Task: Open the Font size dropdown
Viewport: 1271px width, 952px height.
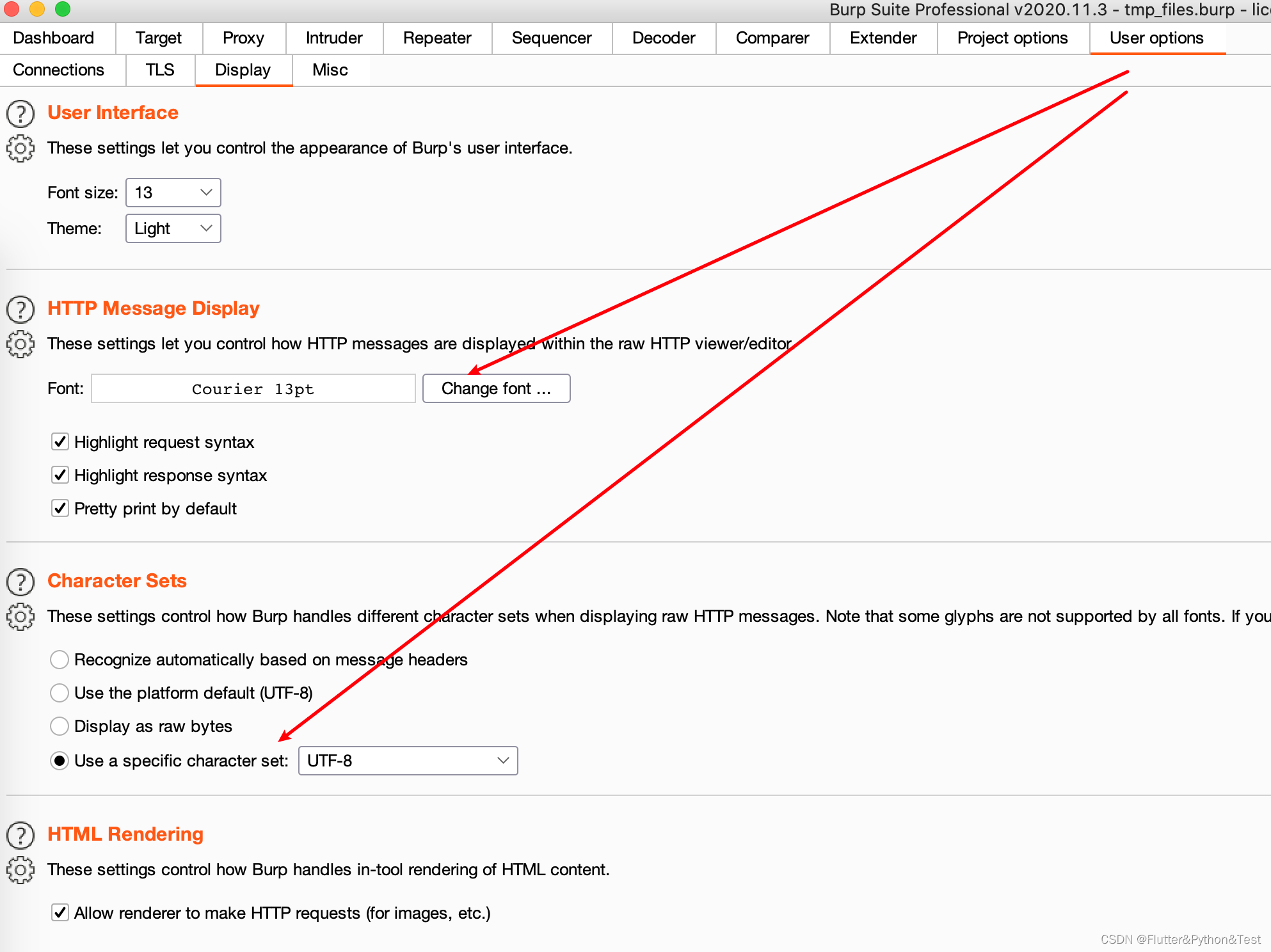Action: (x=173, y=193)
